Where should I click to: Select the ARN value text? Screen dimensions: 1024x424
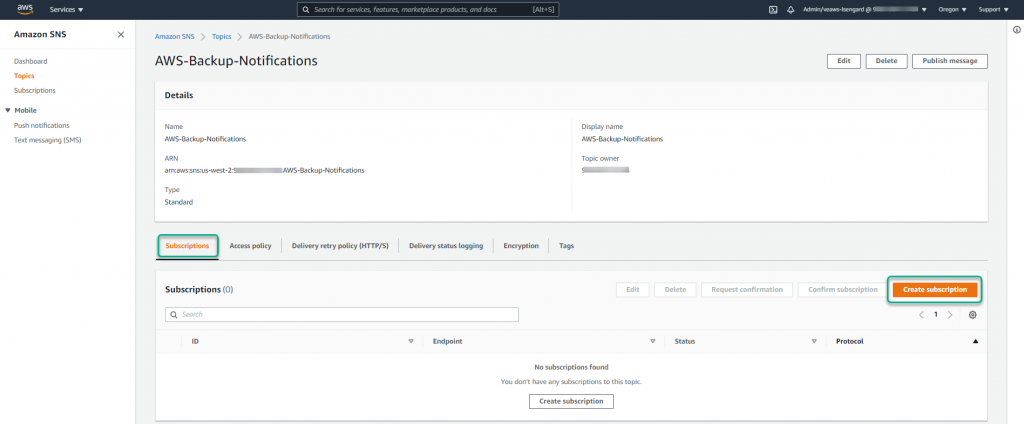[264, 171]
